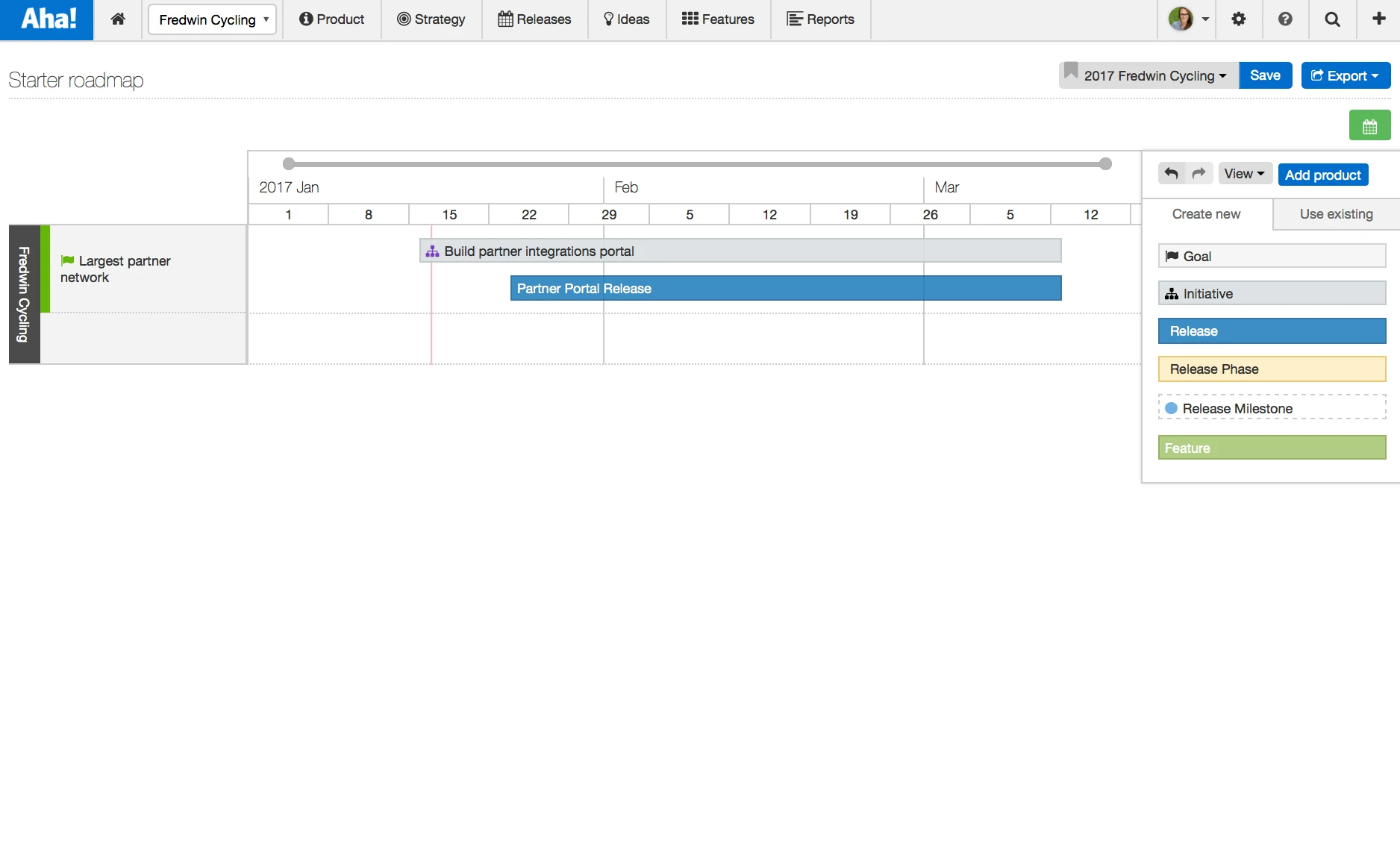
Task: Open the help question mark icon
Action: point(1285,19)
